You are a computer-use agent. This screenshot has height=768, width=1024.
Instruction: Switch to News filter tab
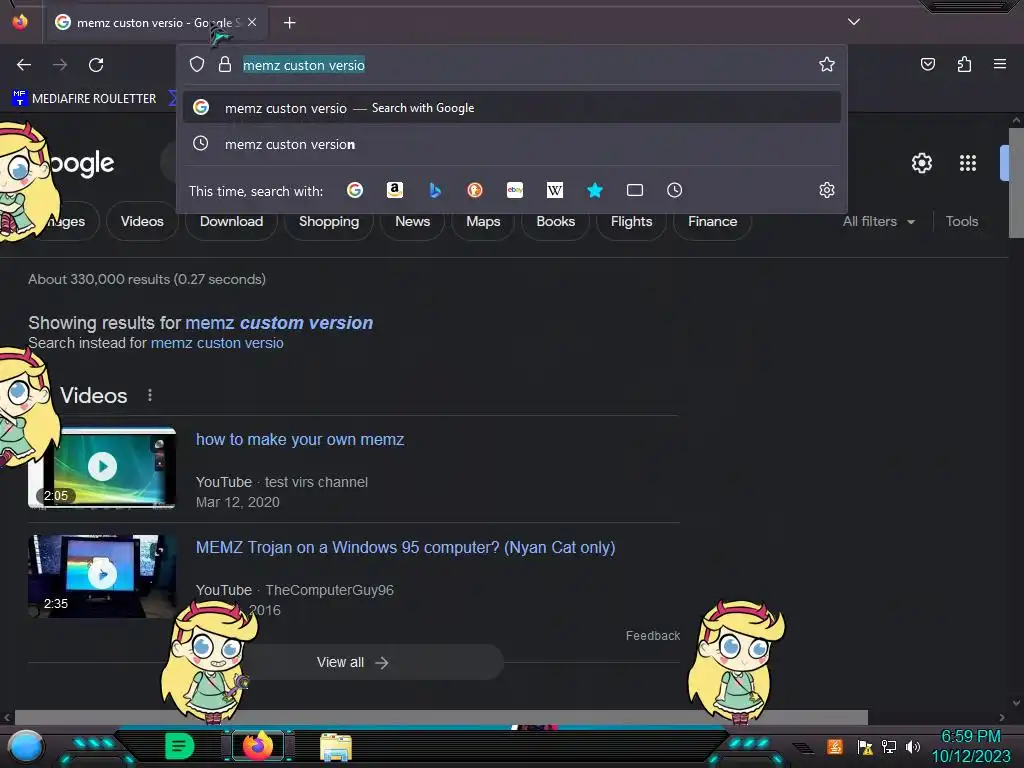412,221
